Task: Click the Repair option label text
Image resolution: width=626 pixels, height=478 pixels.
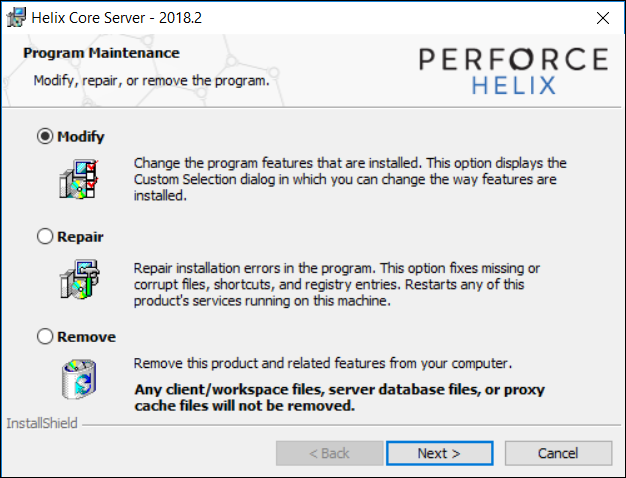Action: (x=81, y=237)
